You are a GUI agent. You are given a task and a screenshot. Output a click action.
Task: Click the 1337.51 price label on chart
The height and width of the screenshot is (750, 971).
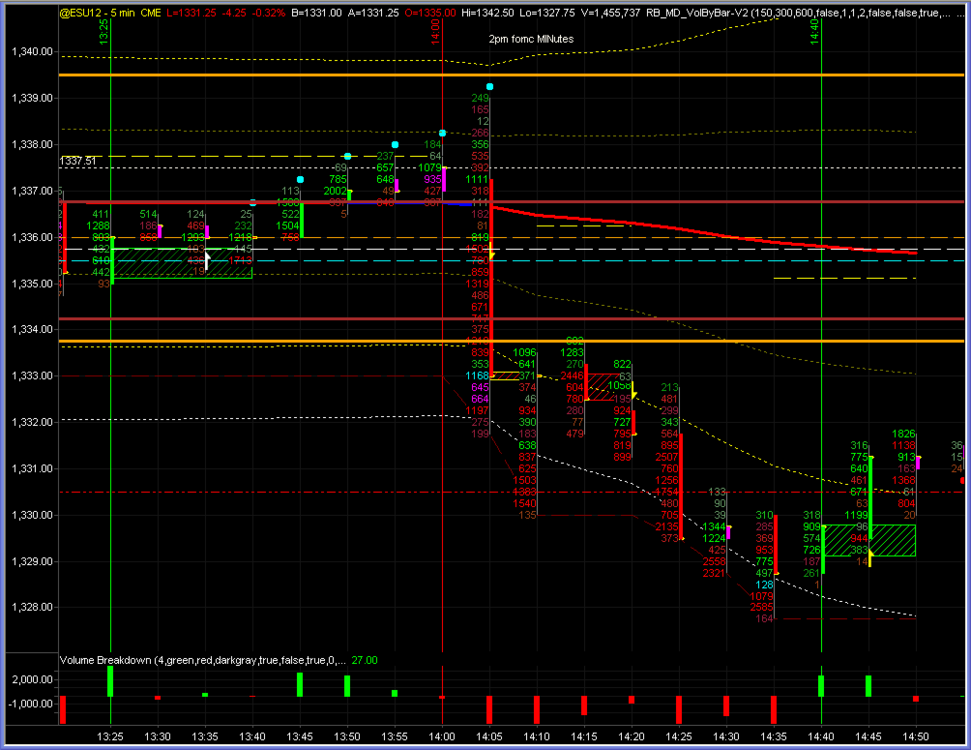(77, 161)
